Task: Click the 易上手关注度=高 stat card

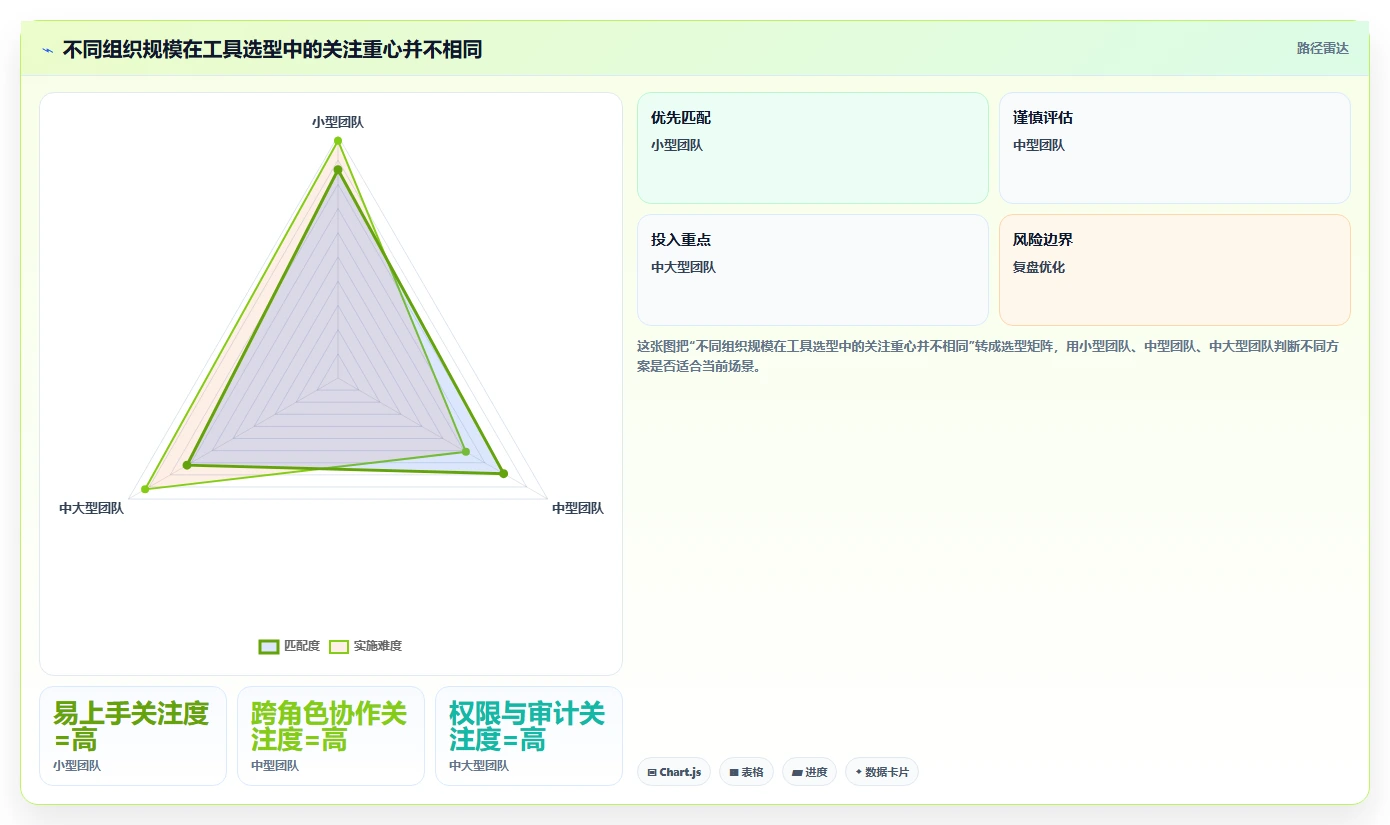Action: 133,736
